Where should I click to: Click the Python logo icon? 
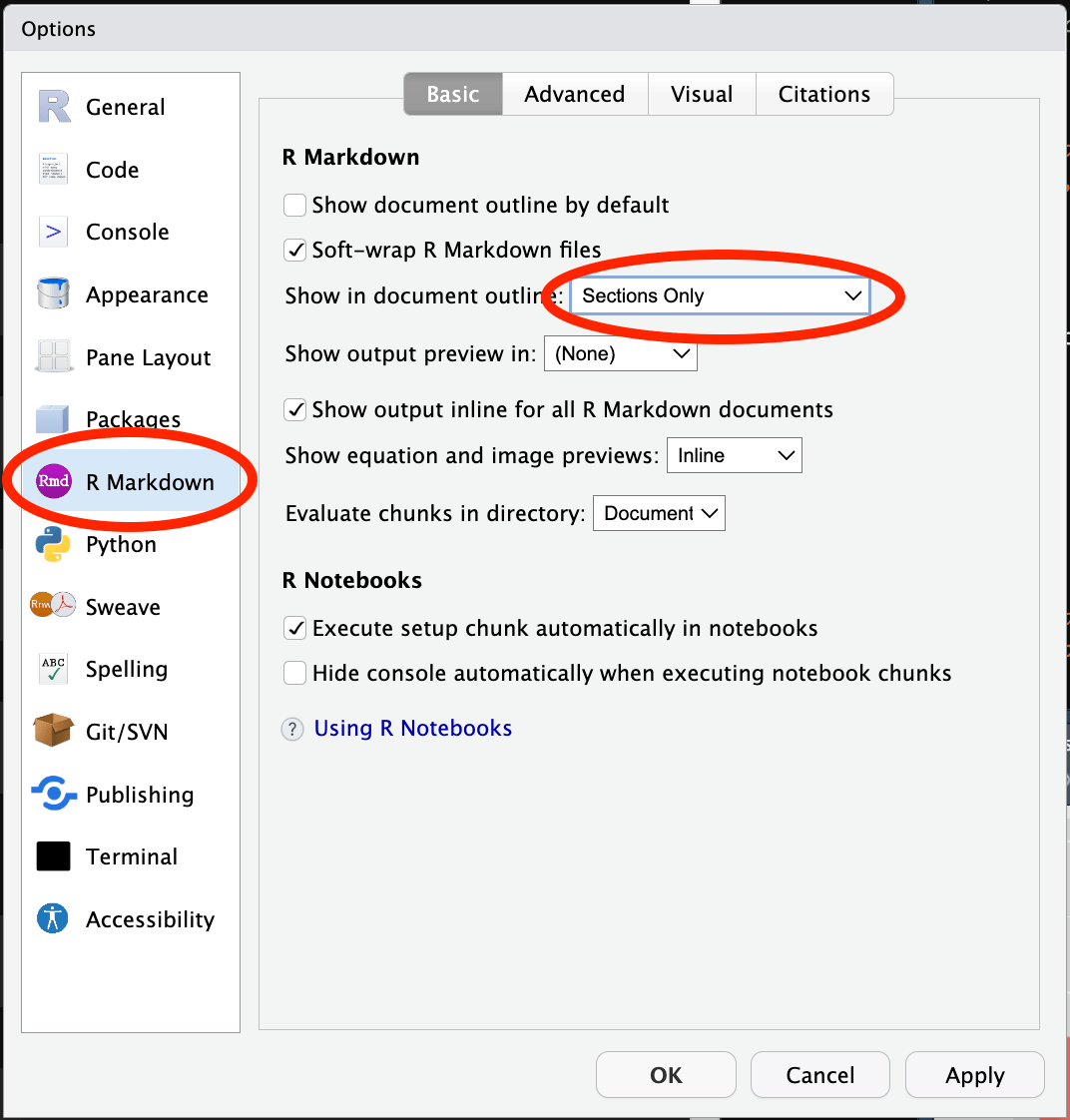click(54, 544)
